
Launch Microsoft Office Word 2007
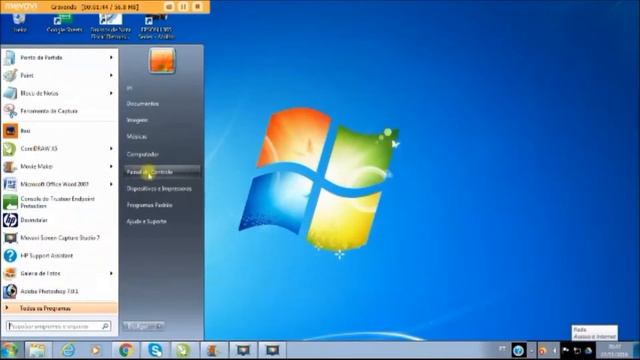[x=59, y=184]
